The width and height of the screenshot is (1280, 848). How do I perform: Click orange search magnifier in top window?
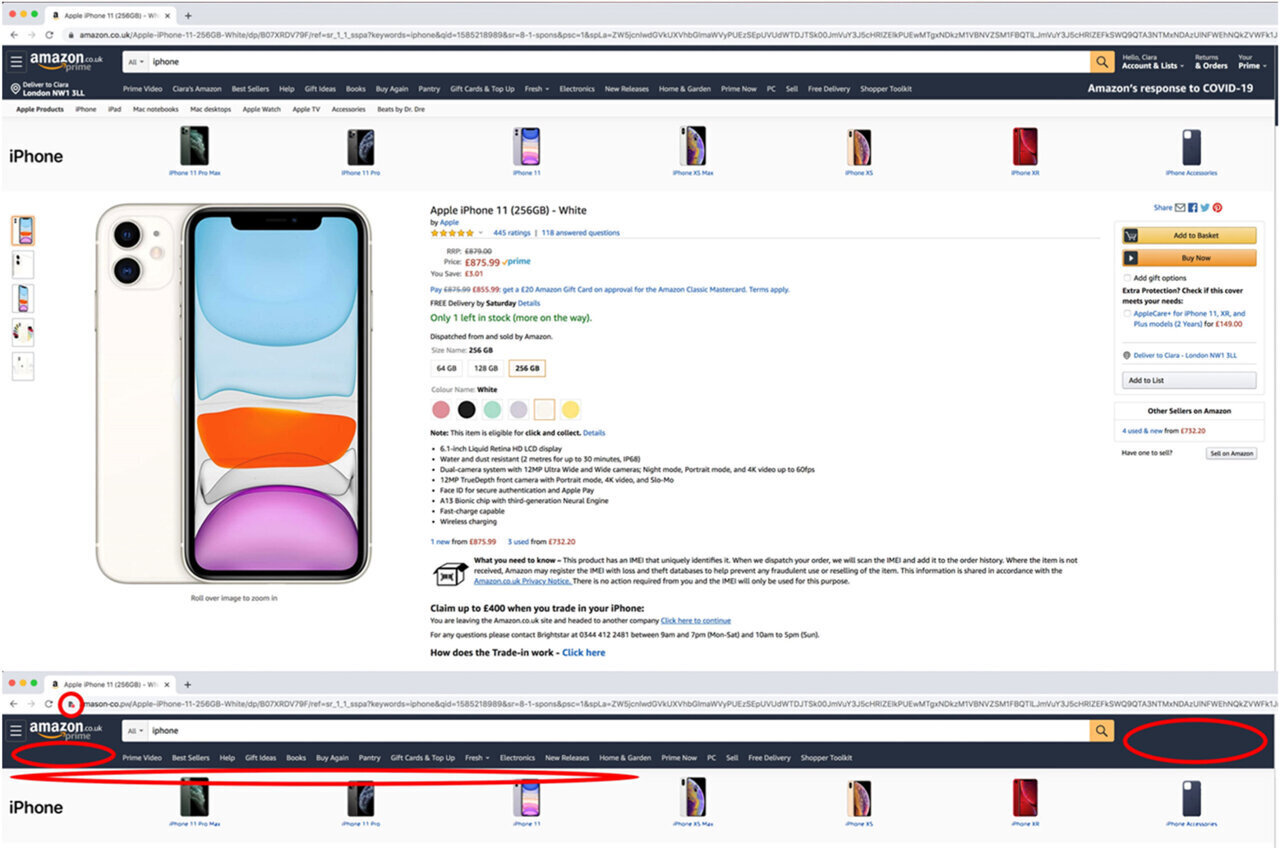click(1102, 62)
